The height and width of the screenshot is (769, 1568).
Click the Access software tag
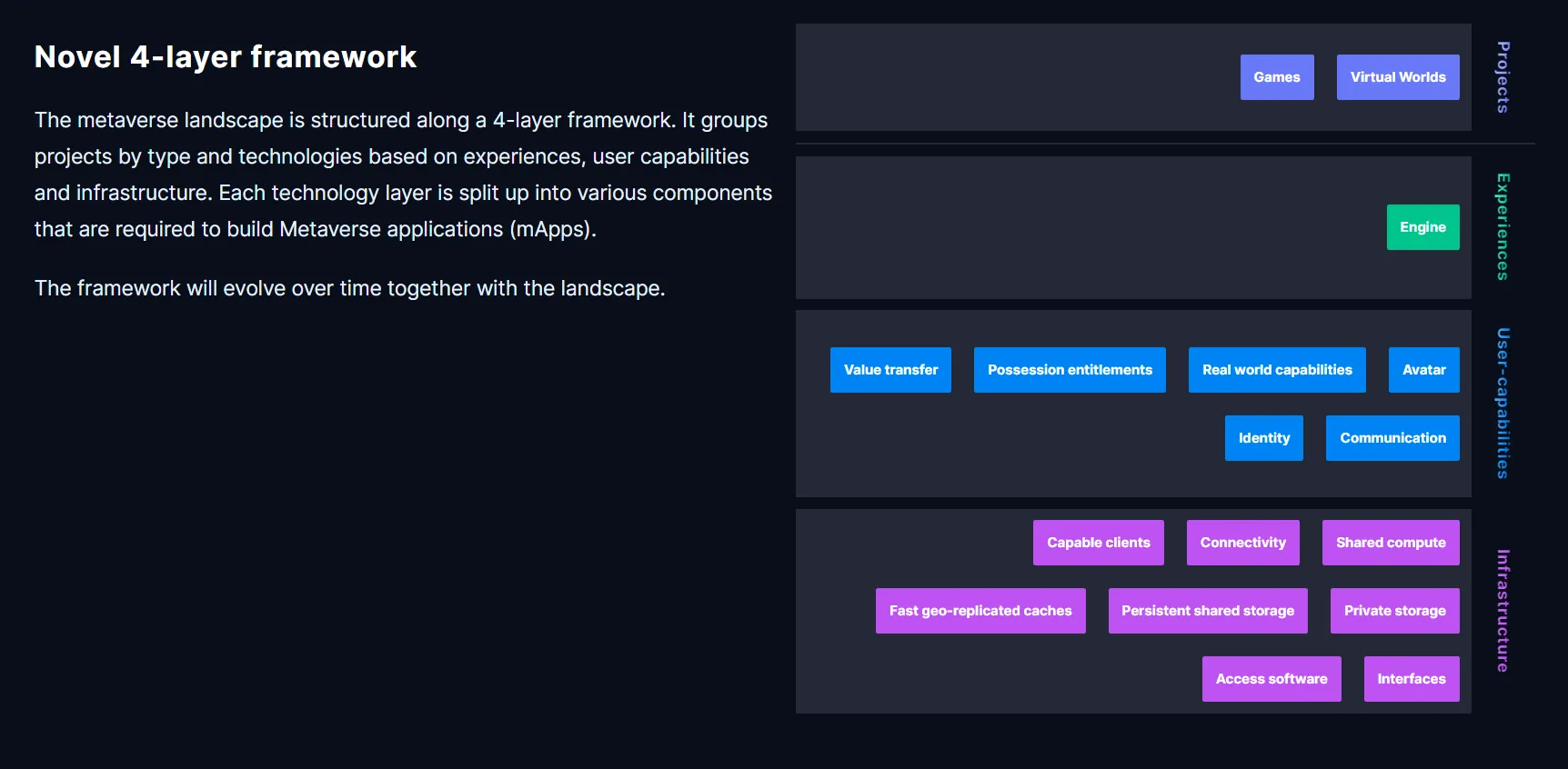(1271, 679)
